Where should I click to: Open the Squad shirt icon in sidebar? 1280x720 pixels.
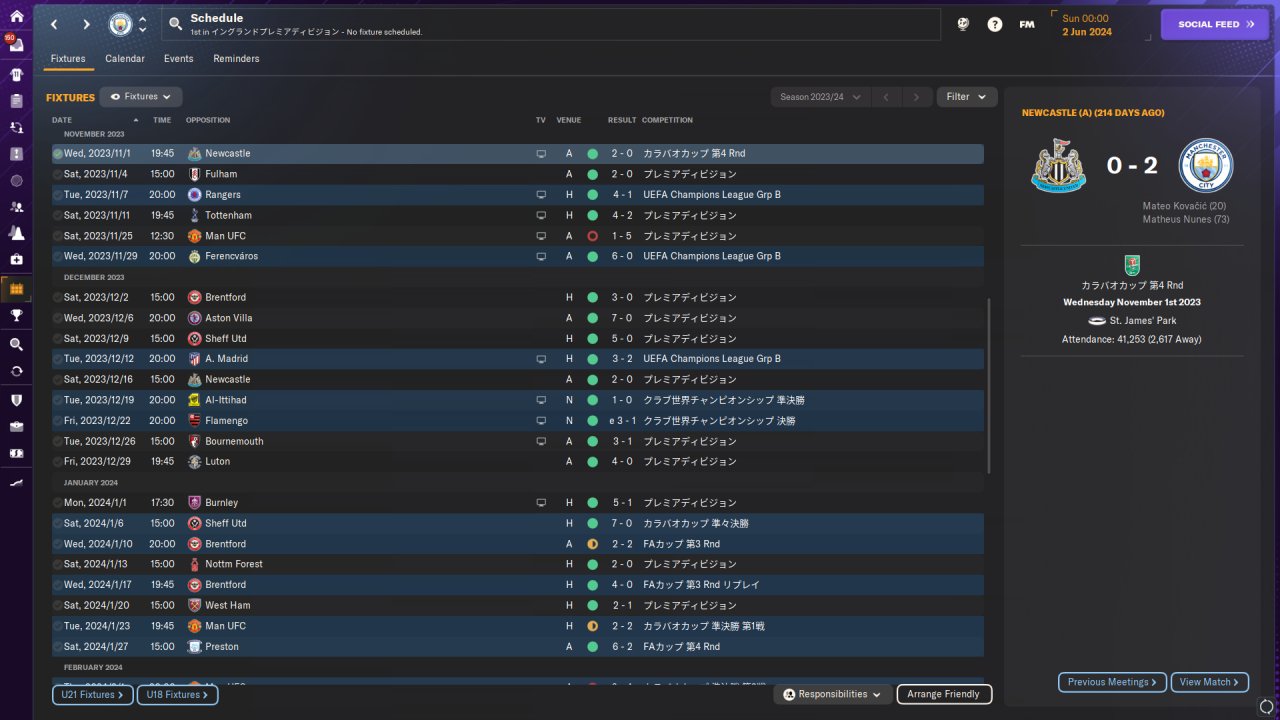(16, 74)
